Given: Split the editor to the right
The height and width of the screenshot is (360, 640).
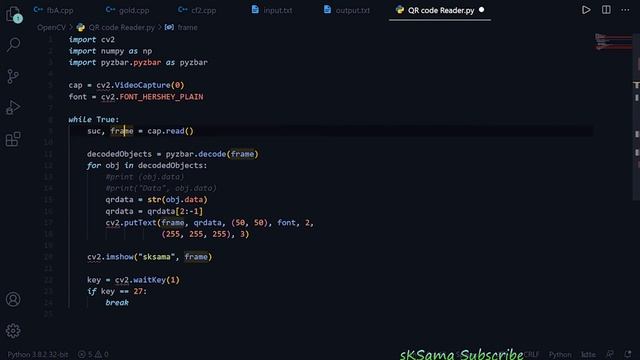Looking at the screenshot, I should coord(606,10).
